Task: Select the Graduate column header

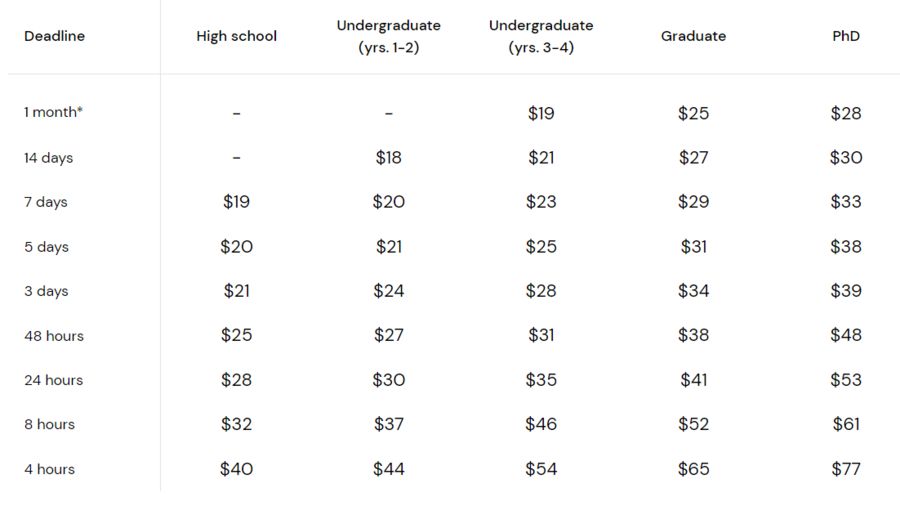Action: point(693,36)
